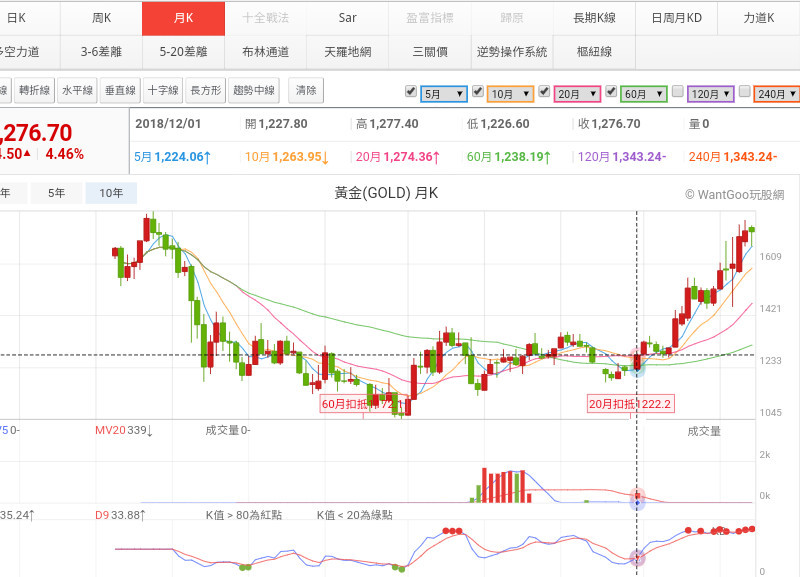This screenshot has width=800, height=577.
Task: Switch to the 周K tab
Action: point(101,18)
